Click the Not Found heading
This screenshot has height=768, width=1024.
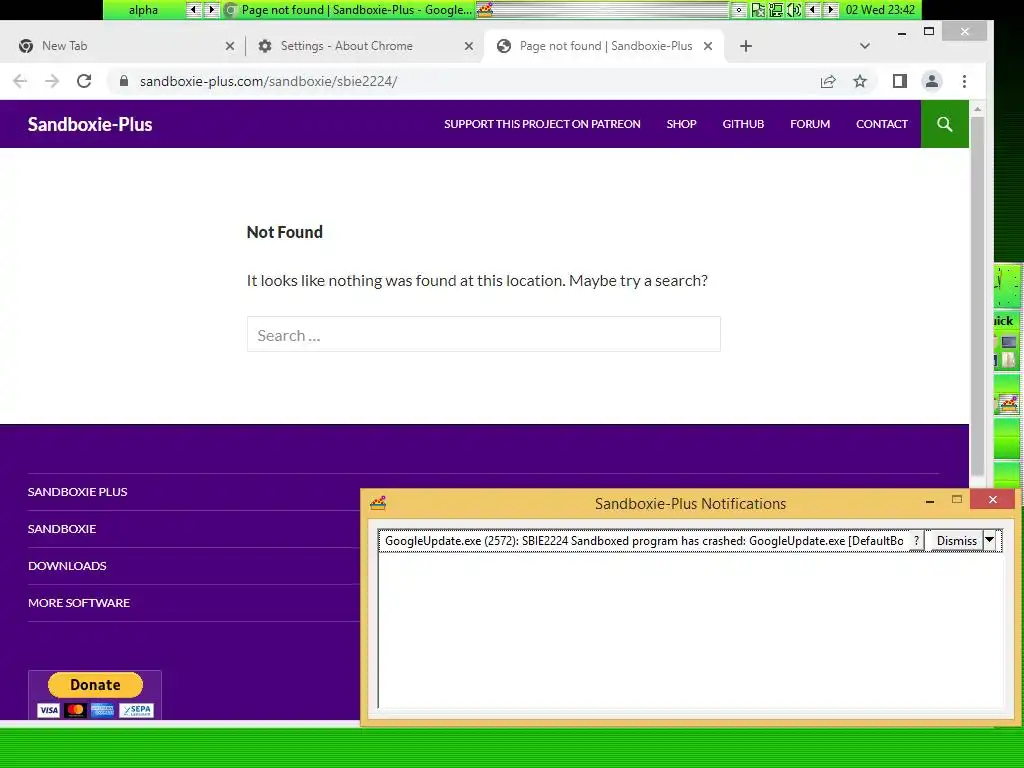[x=285, y=232]
